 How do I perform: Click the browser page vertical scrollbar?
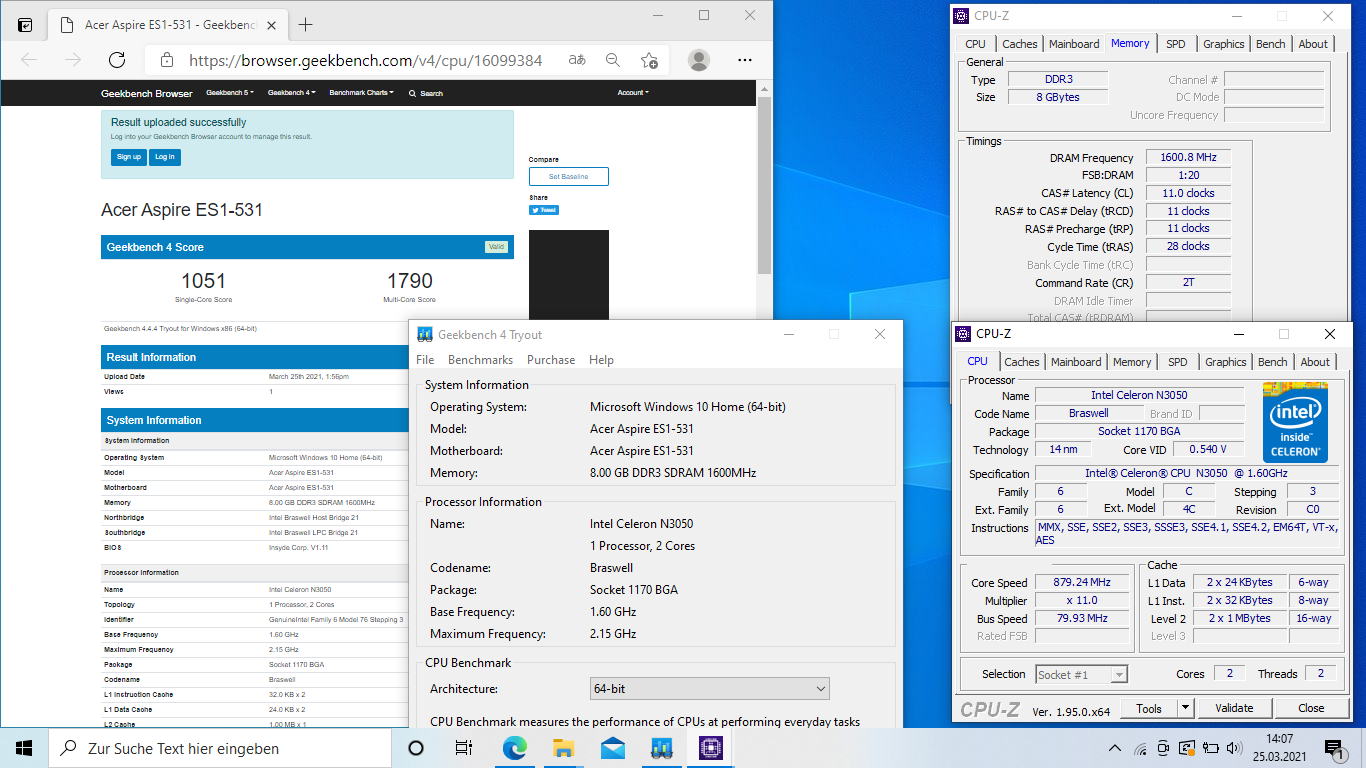click(x=764, y=185)
